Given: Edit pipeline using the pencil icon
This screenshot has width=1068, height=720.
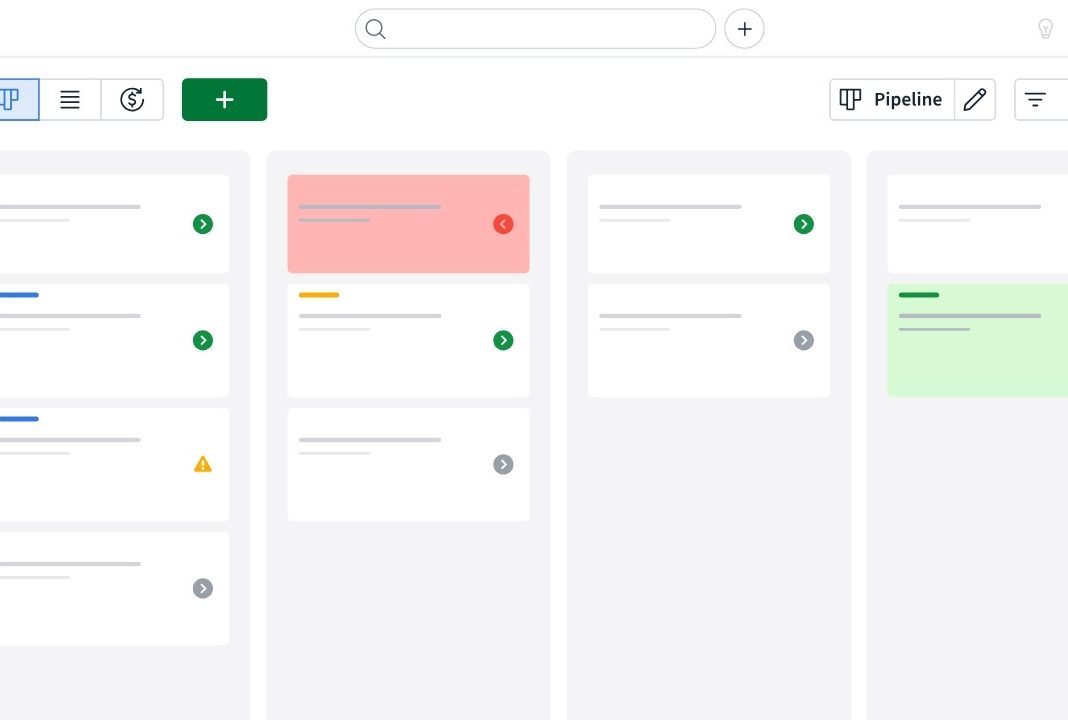Looking at the screenshot, I should tap(975, 99).
